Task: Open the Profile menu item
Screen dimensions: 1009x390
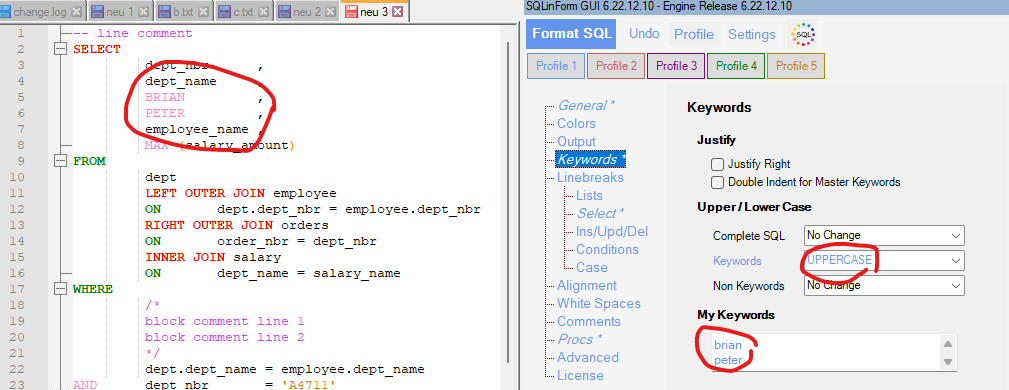Action: pos(694,34)
